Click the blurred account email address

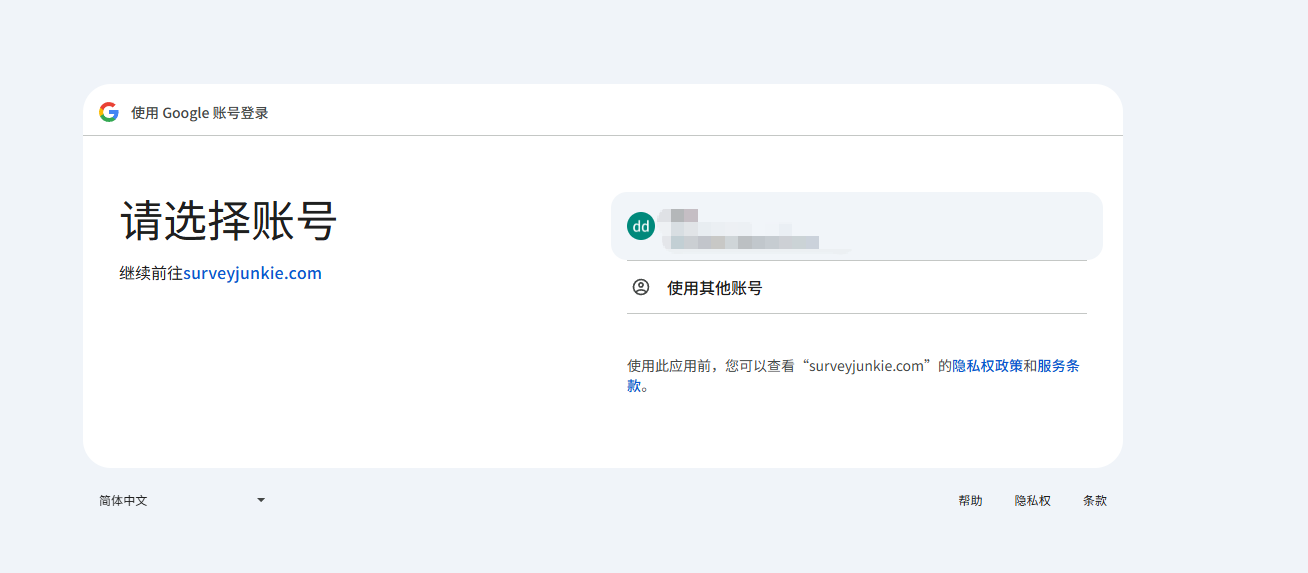click(745, 241)
